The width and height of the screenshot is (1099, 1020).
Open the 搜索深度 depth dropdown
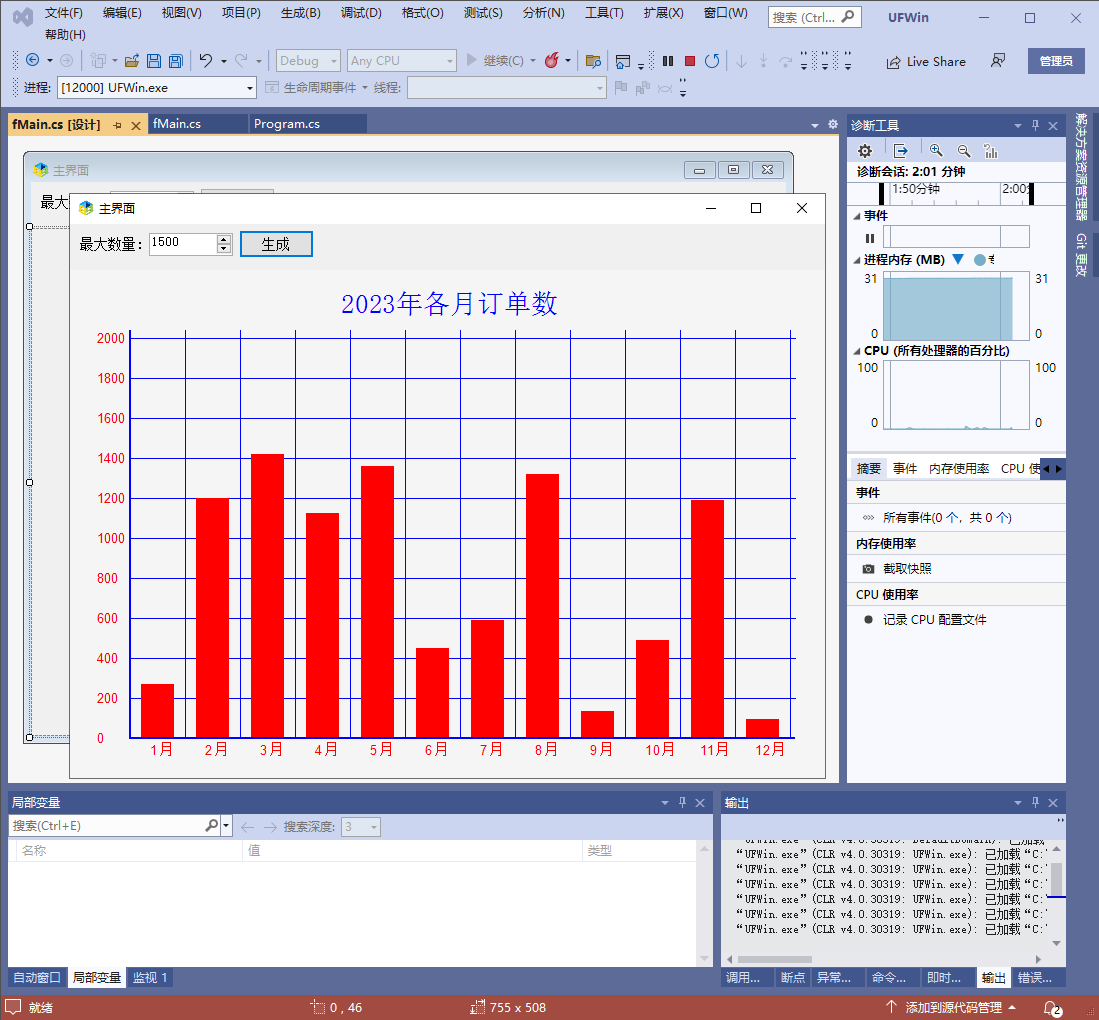361,827
